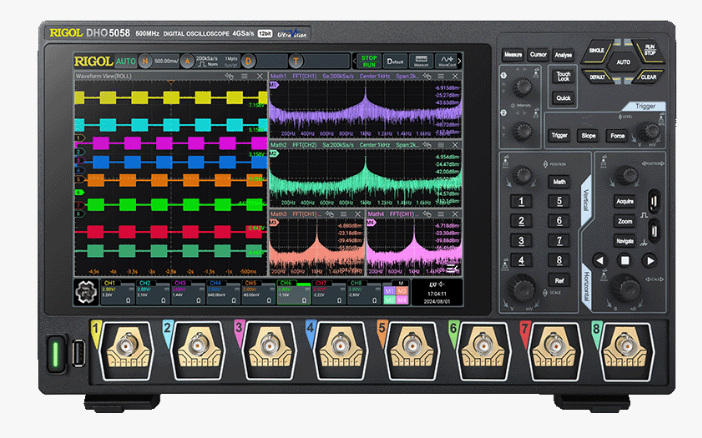
Task: Close the Math1 FFT window
Action: coord(455,77)
